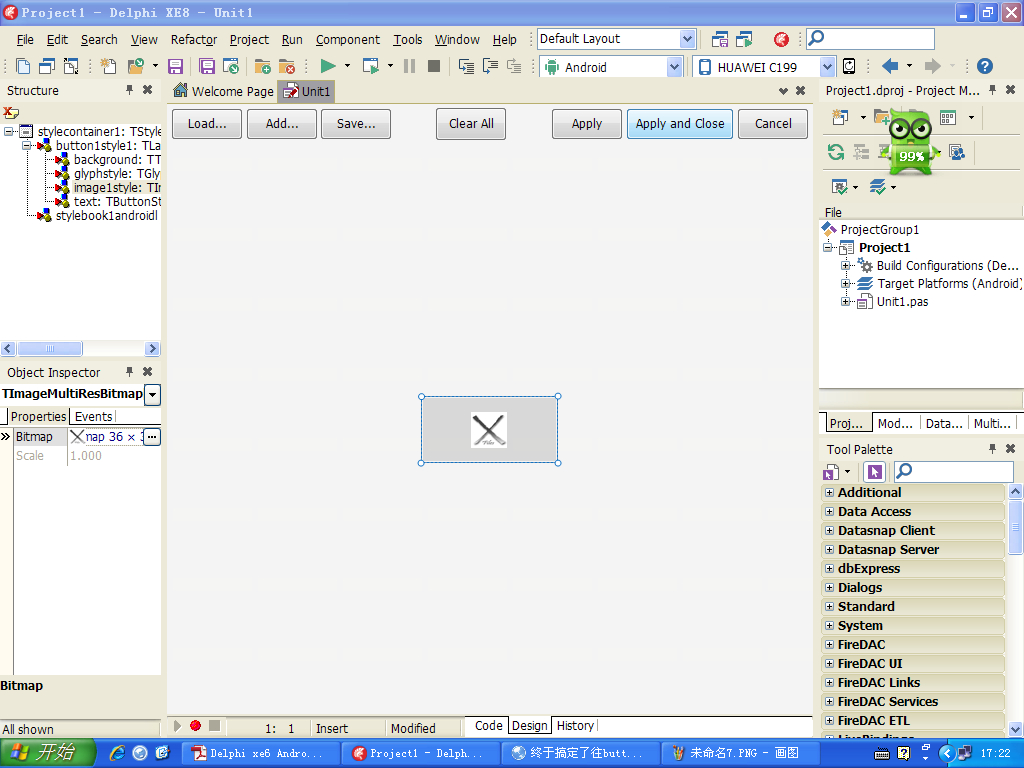Viewport: 1024px width, 768px height.
Task: Click the Toggle Form/Unit icon
Action: click(71, 66)
